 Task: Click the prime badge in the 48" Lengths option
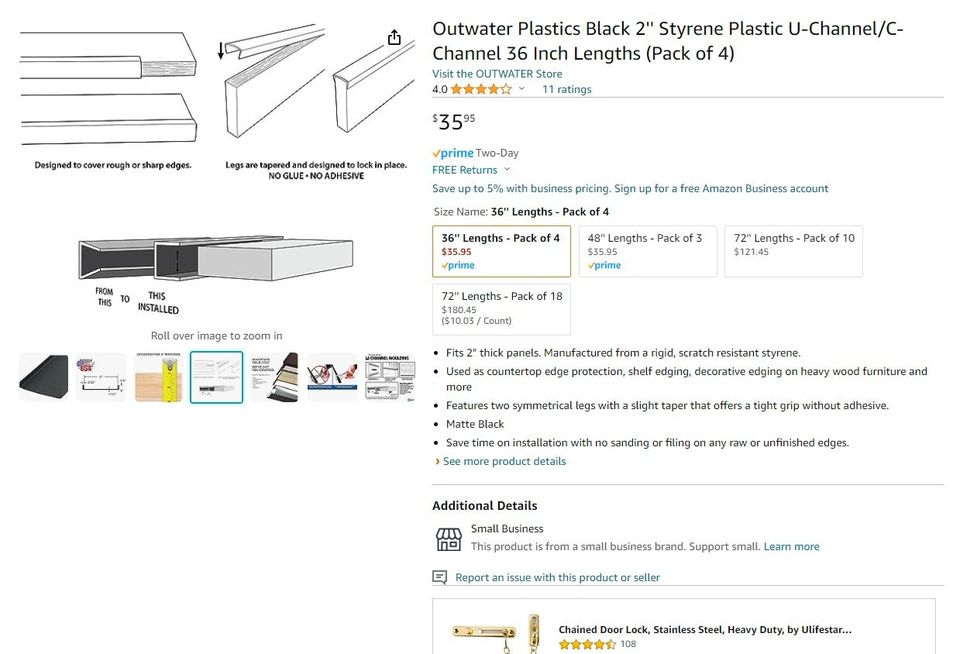(604, 265)
